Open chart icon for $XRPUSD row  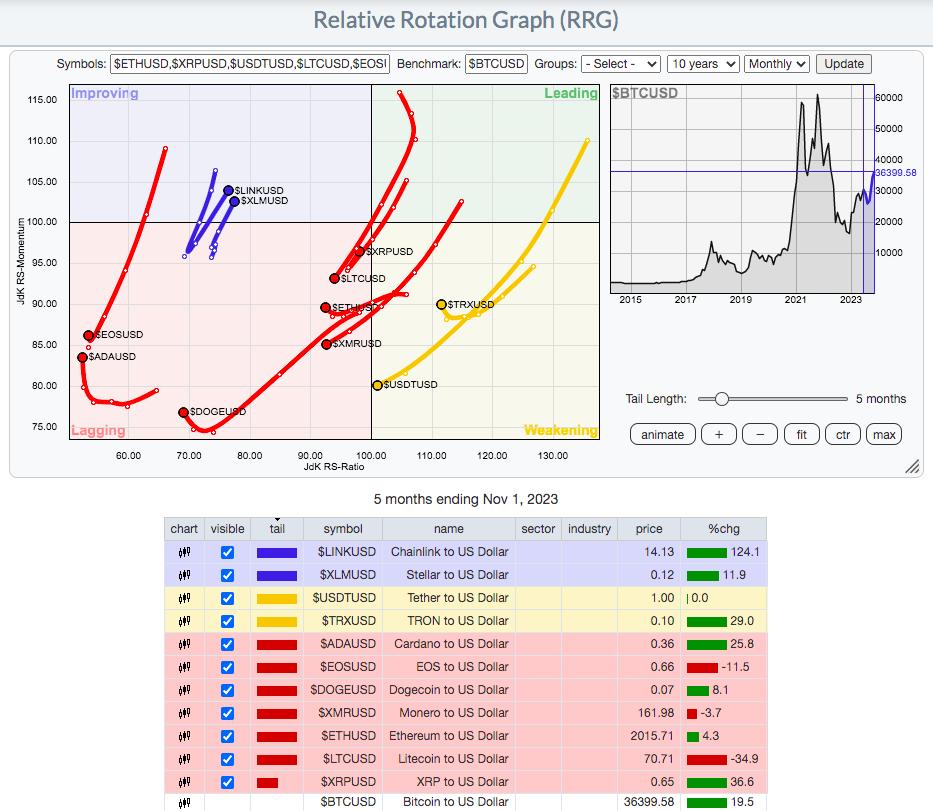[x=184, y=782]
